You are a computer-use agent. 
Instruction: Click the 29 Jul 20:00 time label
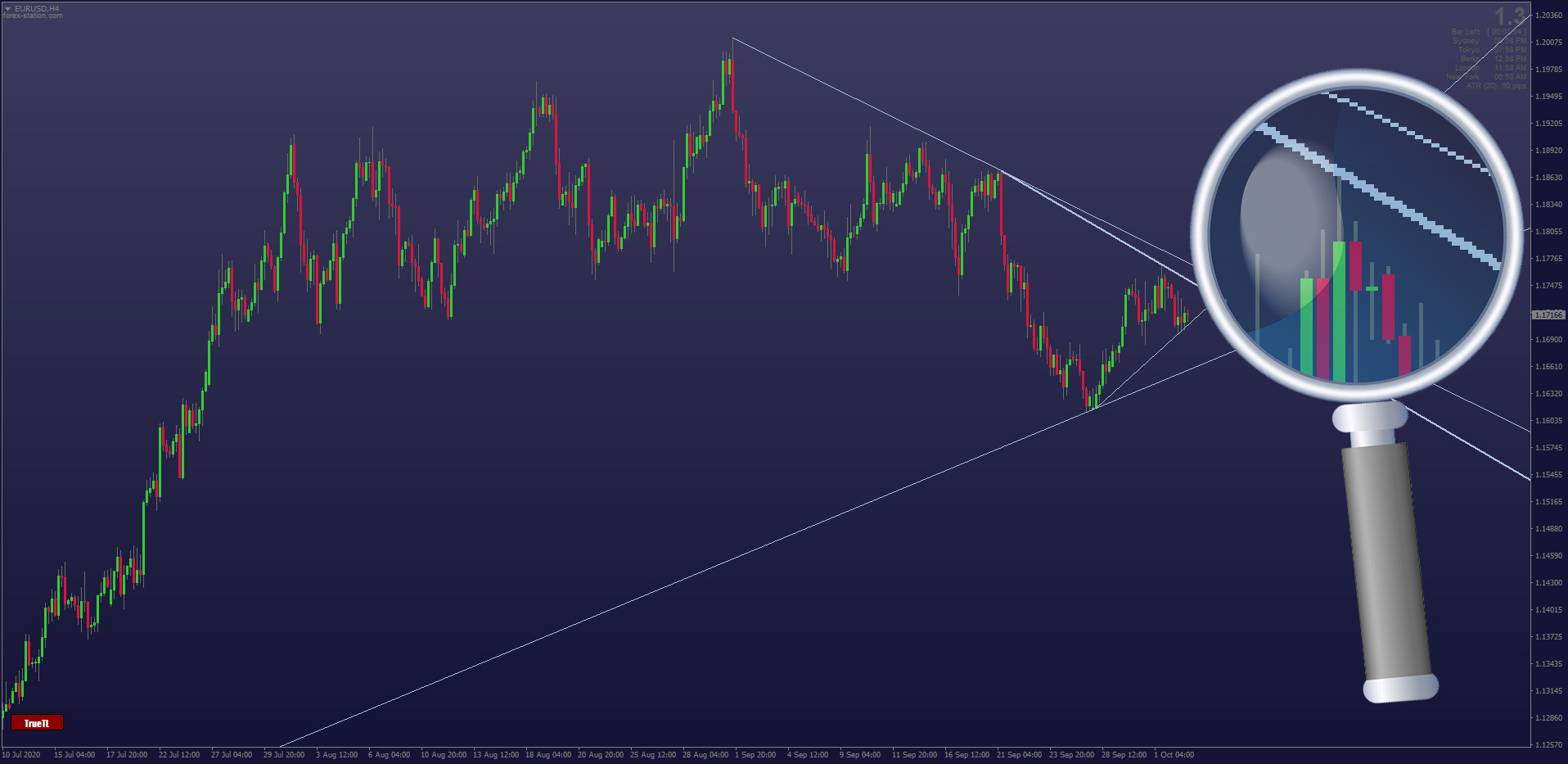(x=284, y=755)
